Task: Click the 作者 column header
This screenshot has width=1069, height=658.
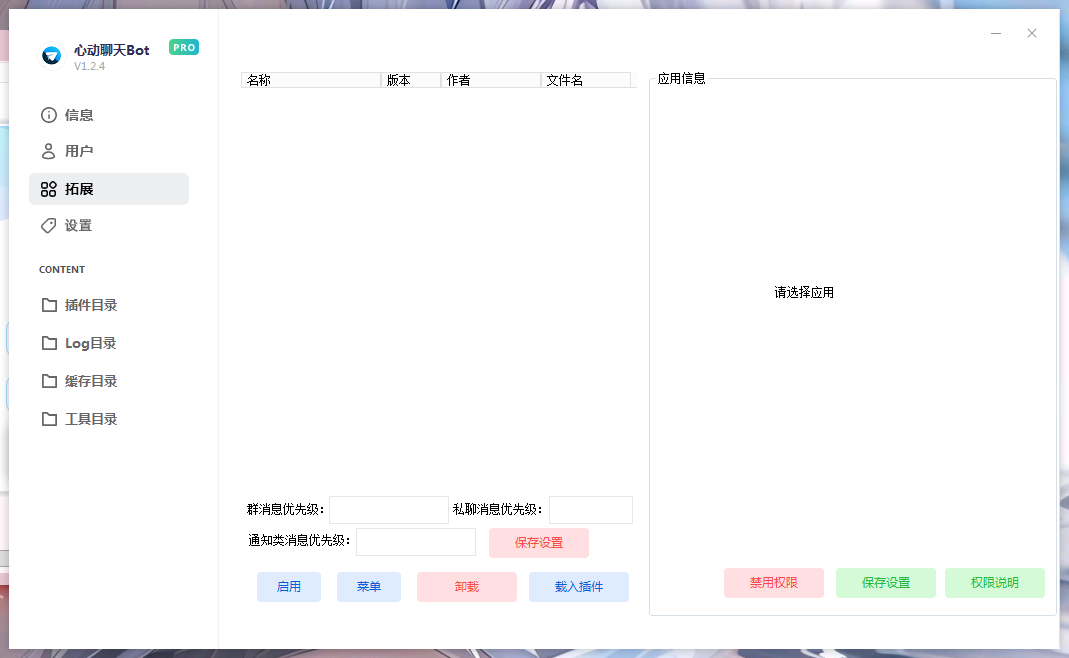Action: point(491,80)
